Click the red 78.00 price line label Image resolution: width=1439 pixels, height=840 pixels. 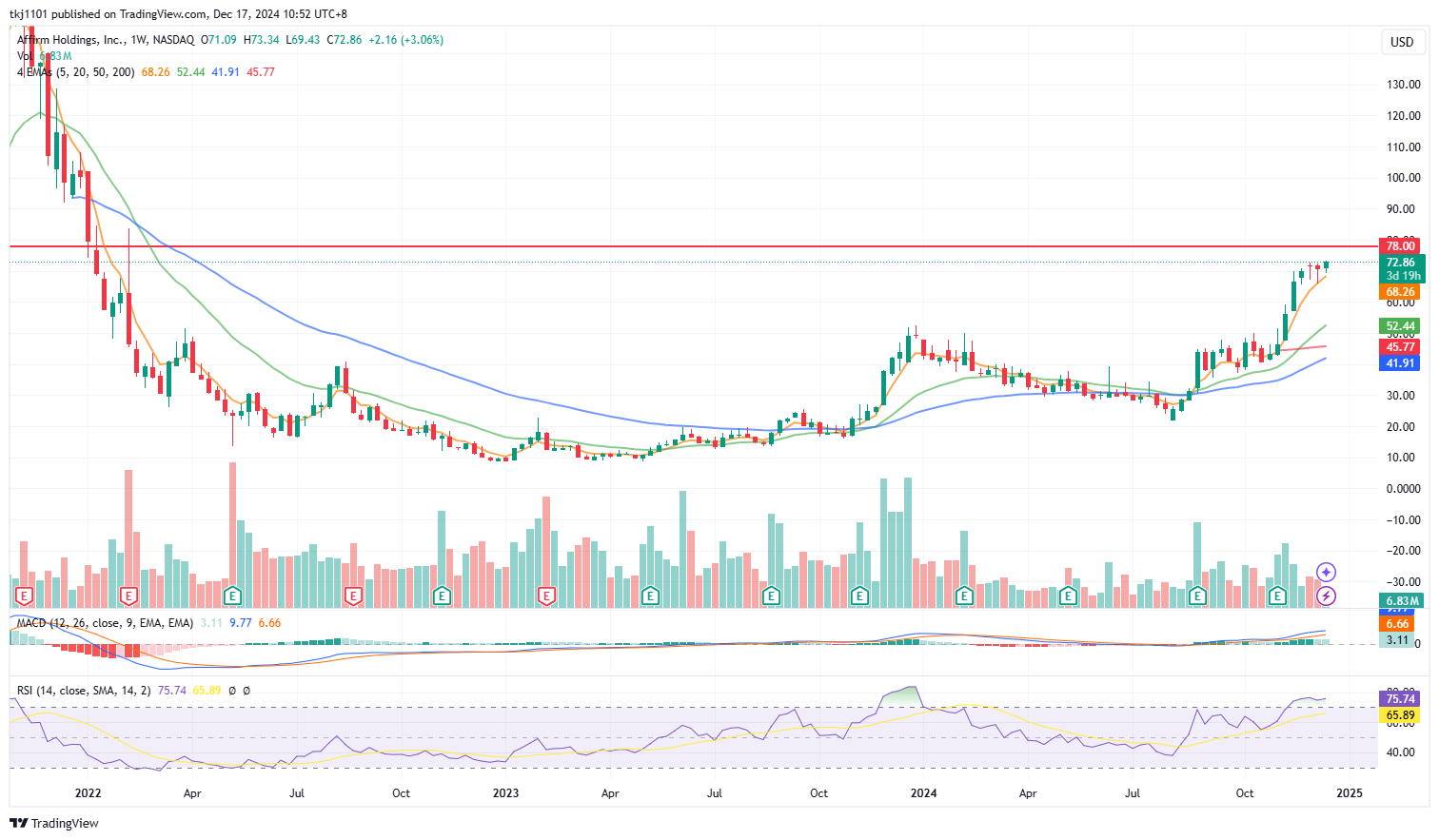(x=1401, y=246)
